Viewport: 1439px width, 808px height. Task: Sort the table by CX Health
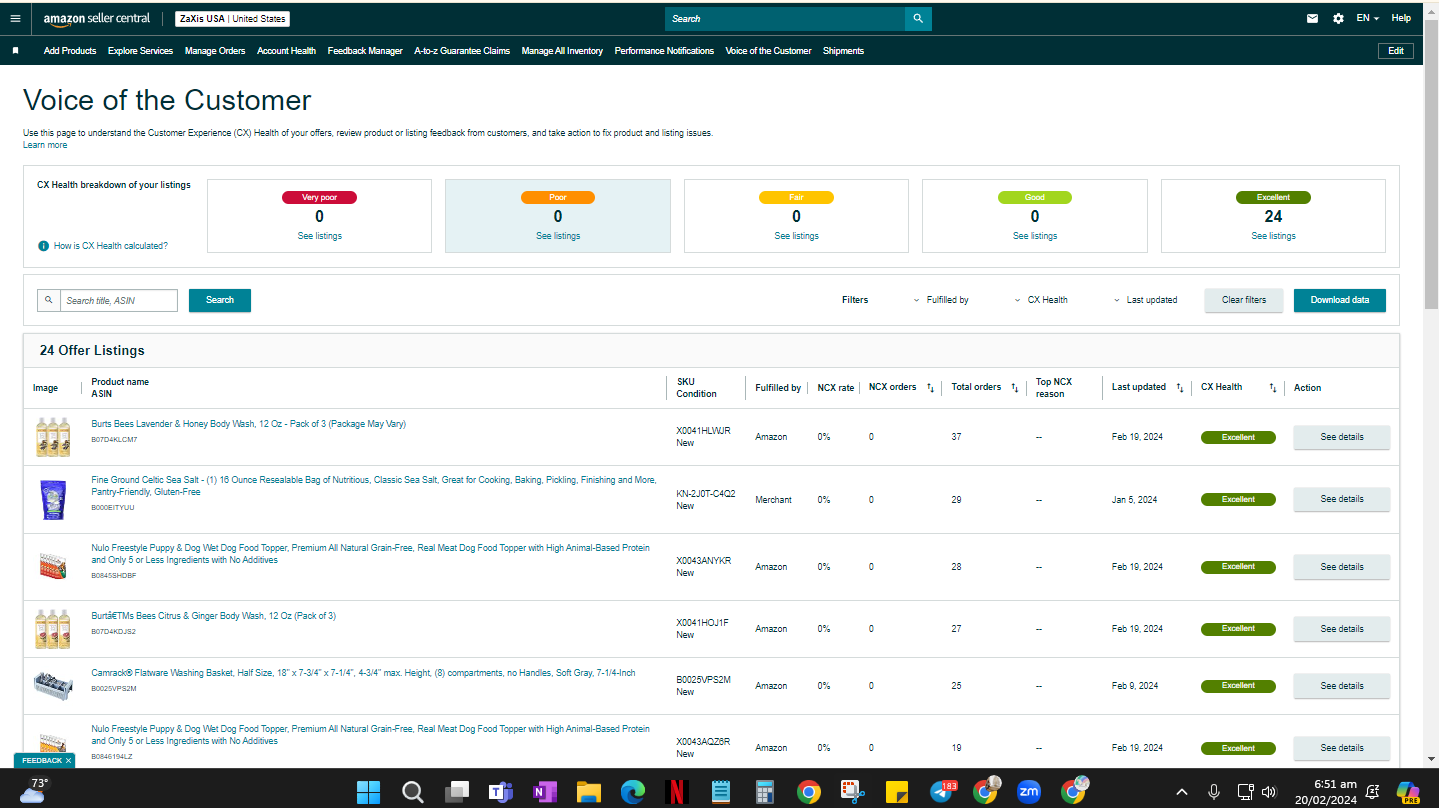pyautogui.click(x=1273, y=387)
